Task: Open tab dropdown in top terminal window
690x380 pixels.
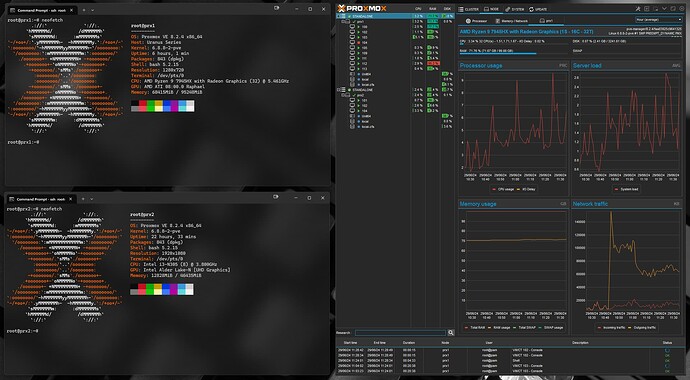Action: [x=92, y=10]
